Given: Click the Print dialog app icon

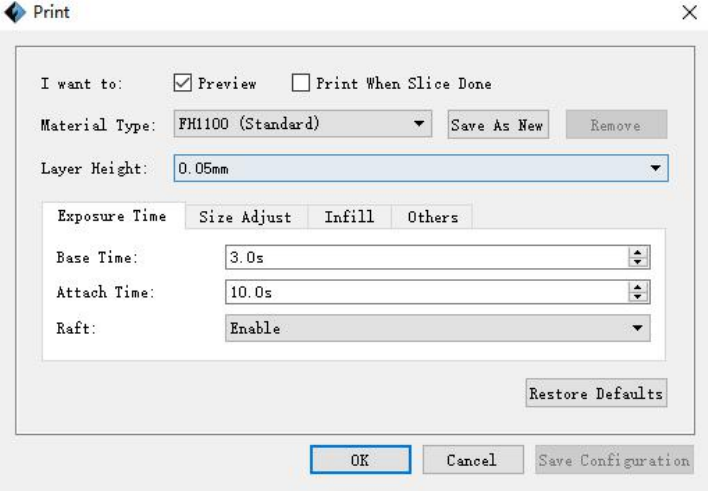Looking at the screenshot, I should (15, 13).
